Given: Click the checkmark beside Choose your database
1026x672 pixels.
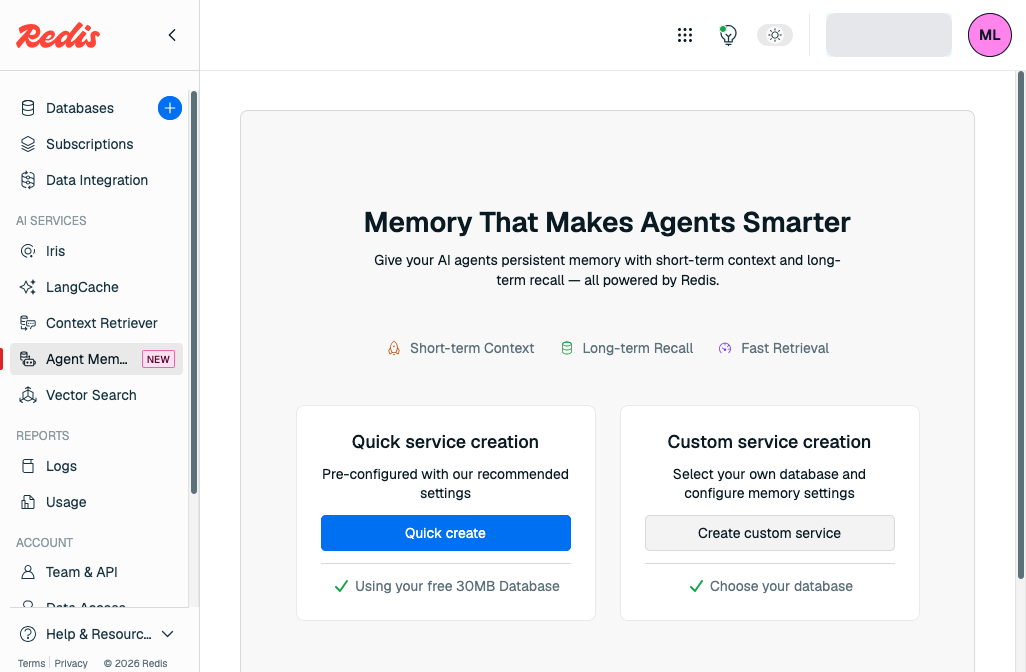Looking at the screenshot, I should [x=696, y=586].
